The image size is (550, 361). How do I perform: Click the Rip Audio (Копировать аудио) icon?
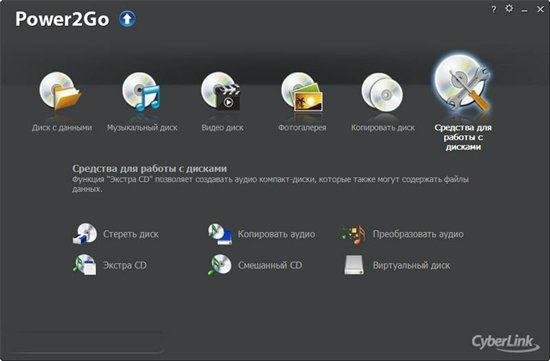220,234
